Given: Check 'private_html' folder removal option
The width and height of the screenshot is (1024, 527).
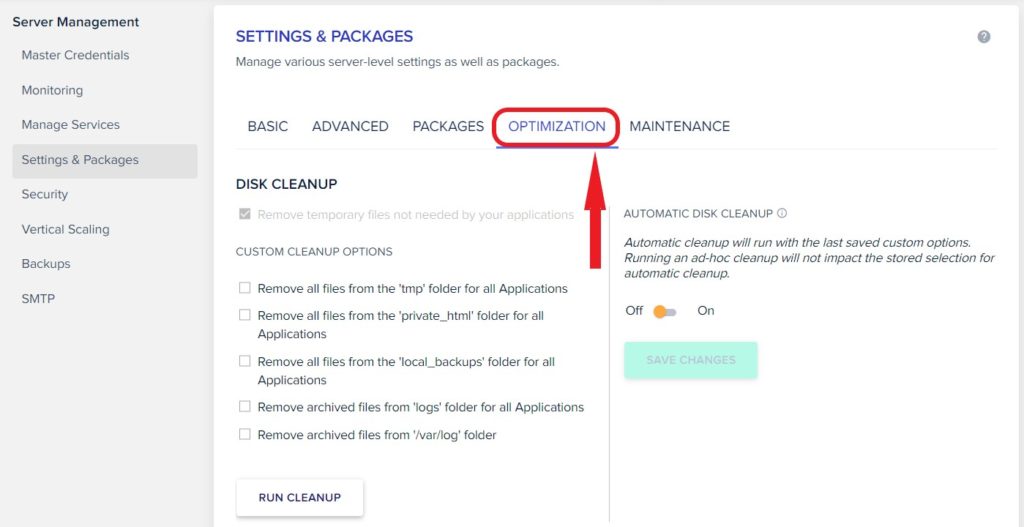Looking at the screenshot, I should [244, 315].
